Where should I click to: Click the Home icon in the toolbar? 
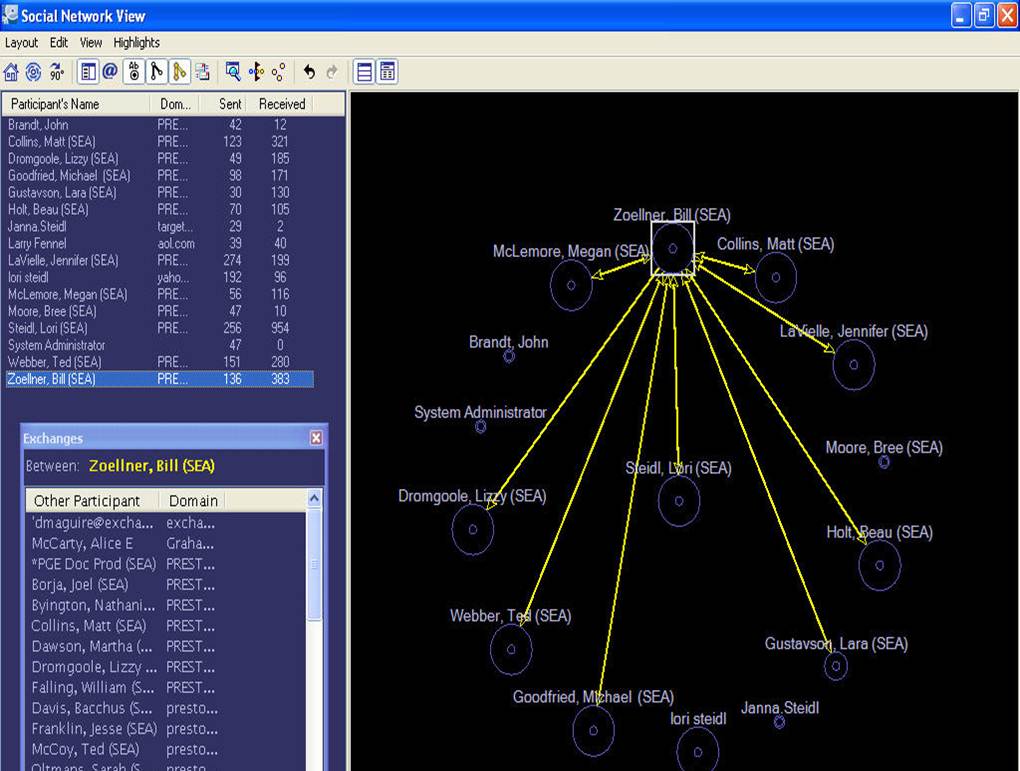coord(12,72)
